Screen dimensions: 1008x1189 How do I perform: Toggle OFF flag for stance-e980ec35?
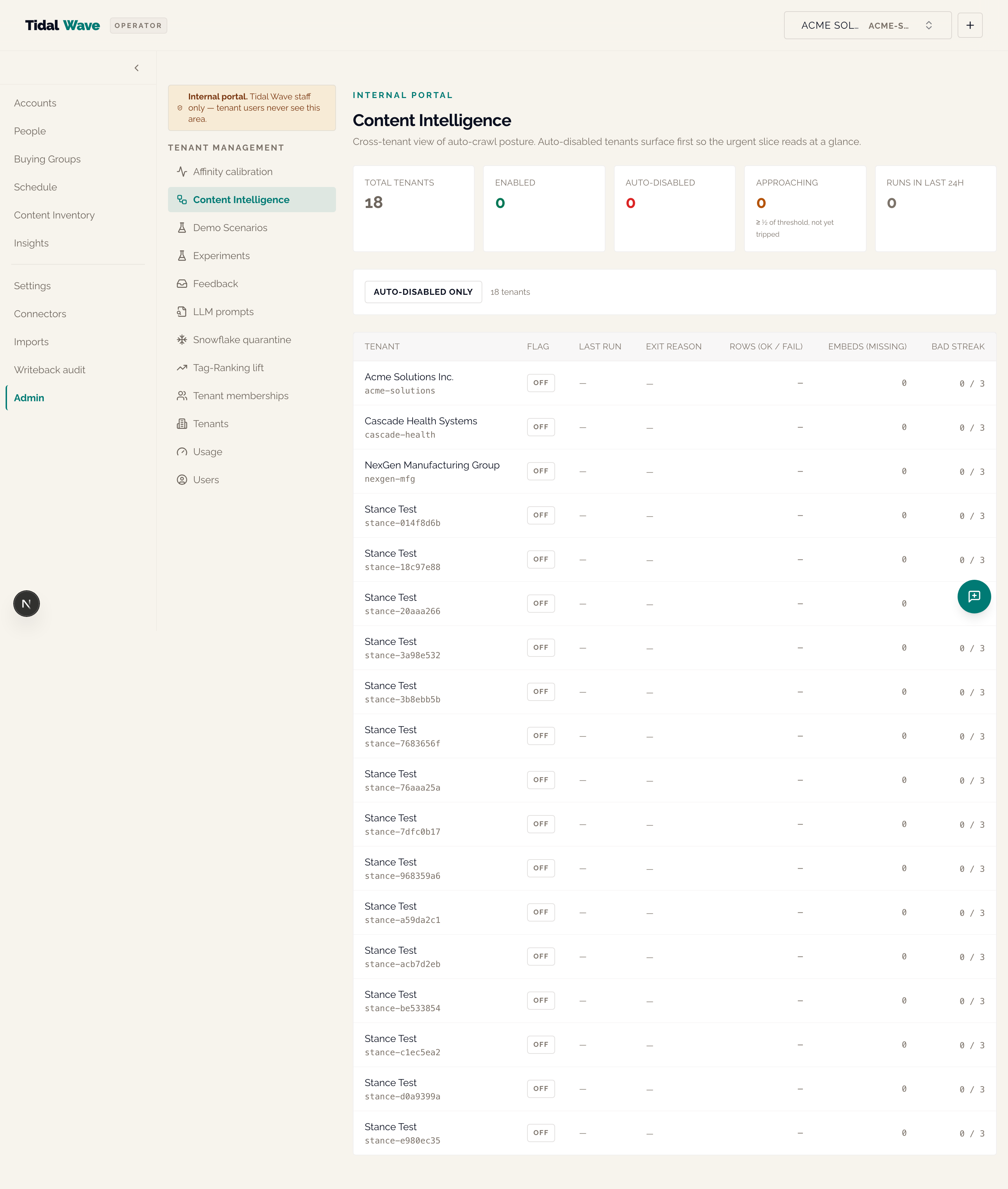click(540, 1132)
